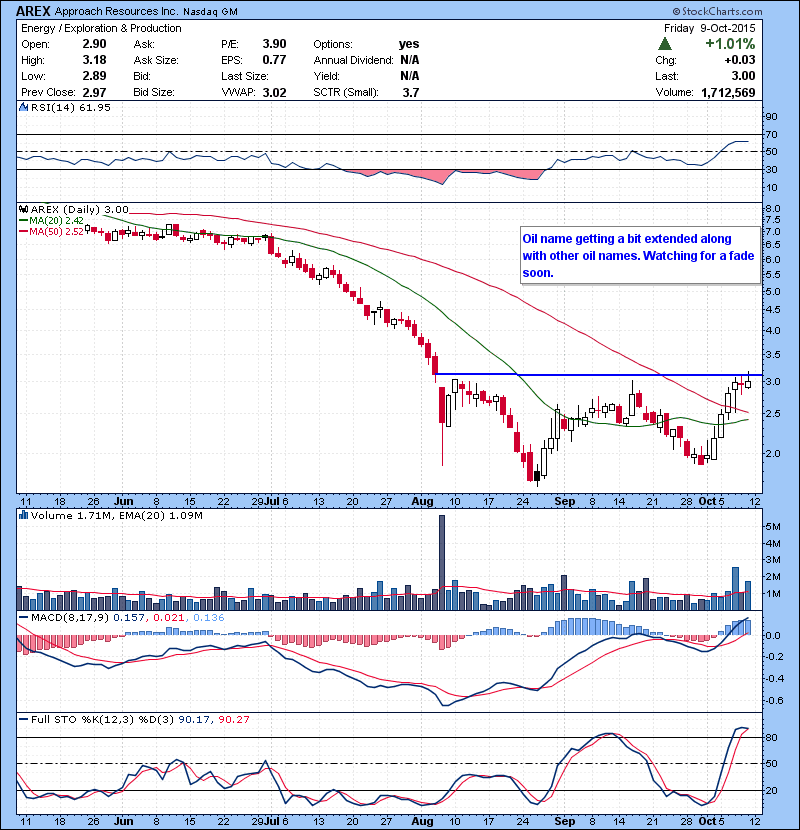Click the MA(50) 2.52 legend entry
This screenshot has height=830, width=800.
point(51,231)
